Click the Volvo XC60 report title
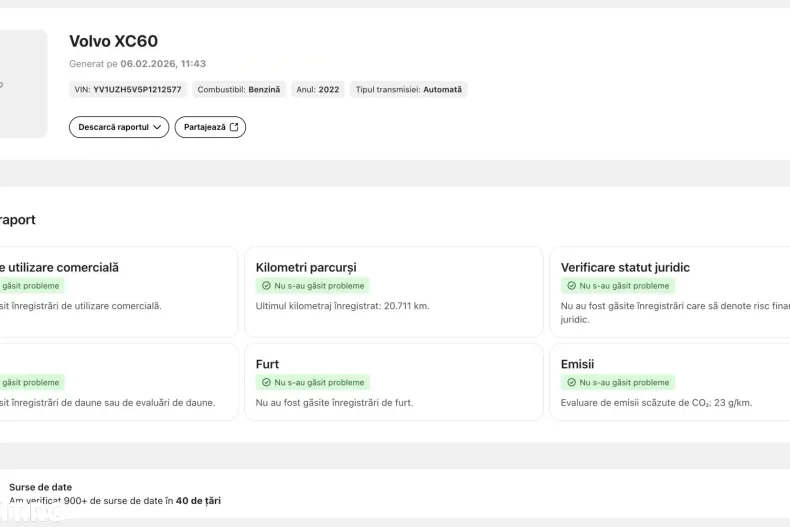Screen dimensions: 790x527 tap(113, 41)
